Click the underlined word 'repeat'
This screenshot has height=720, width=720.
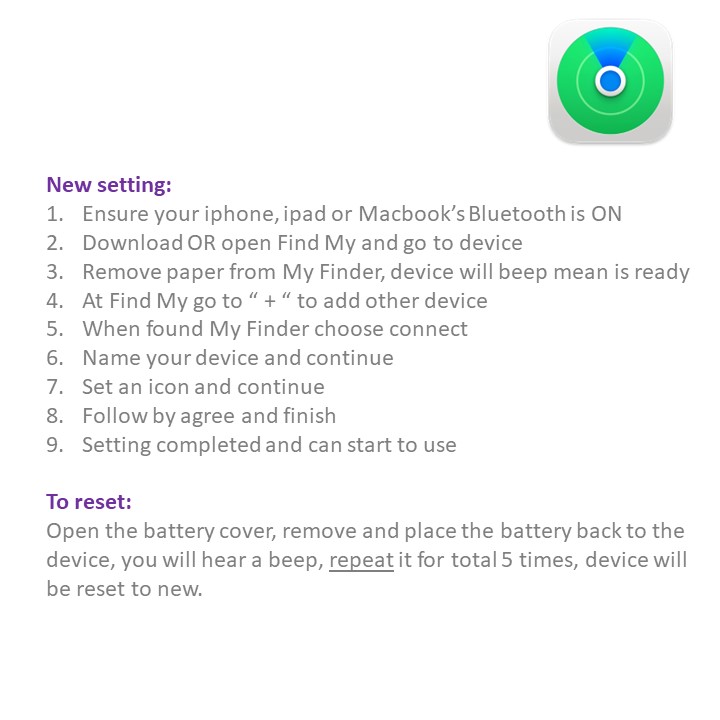pyautogui.click(x=361, y=560)
